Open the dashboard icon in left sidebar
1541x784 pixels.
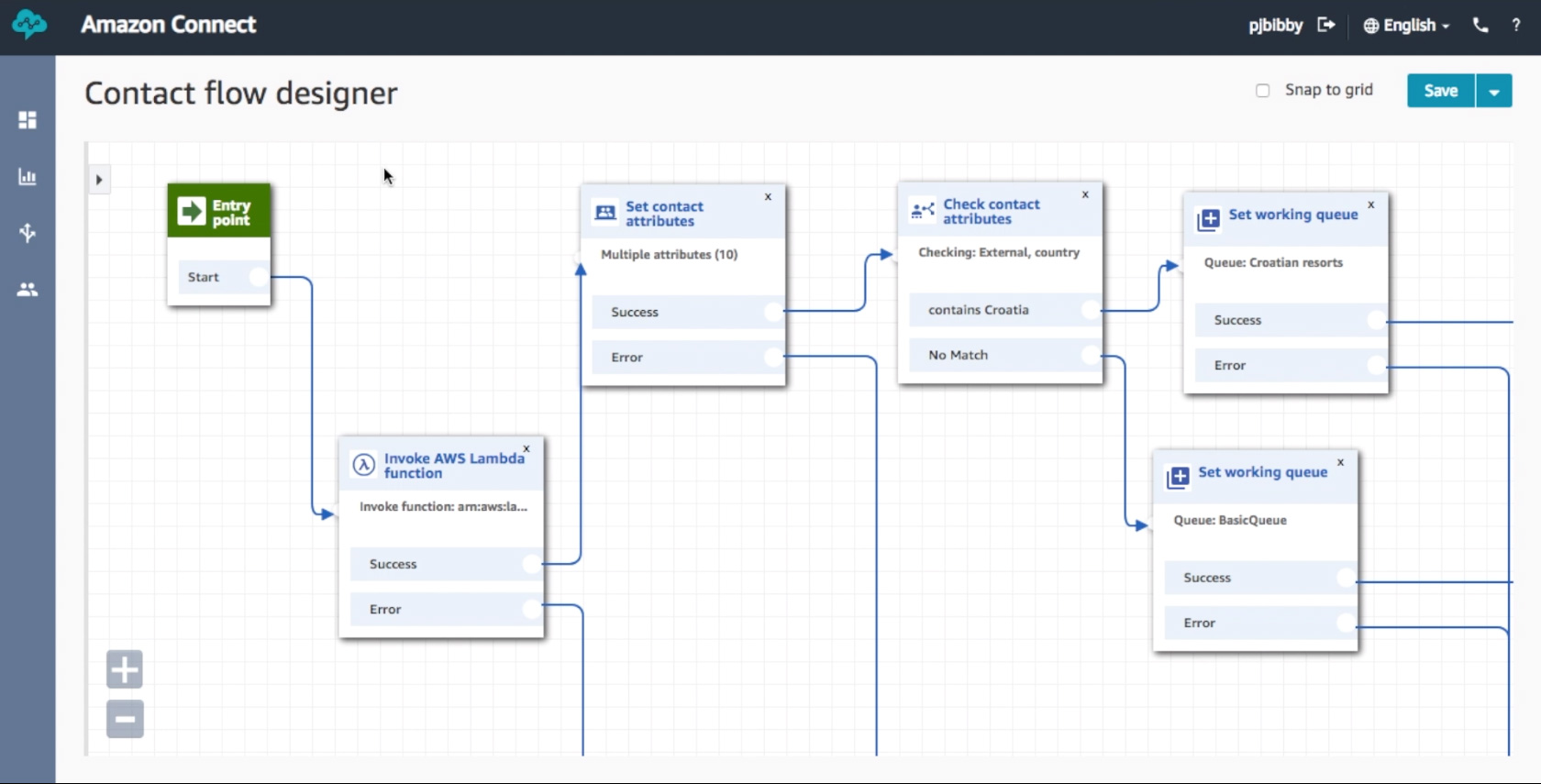28,120
